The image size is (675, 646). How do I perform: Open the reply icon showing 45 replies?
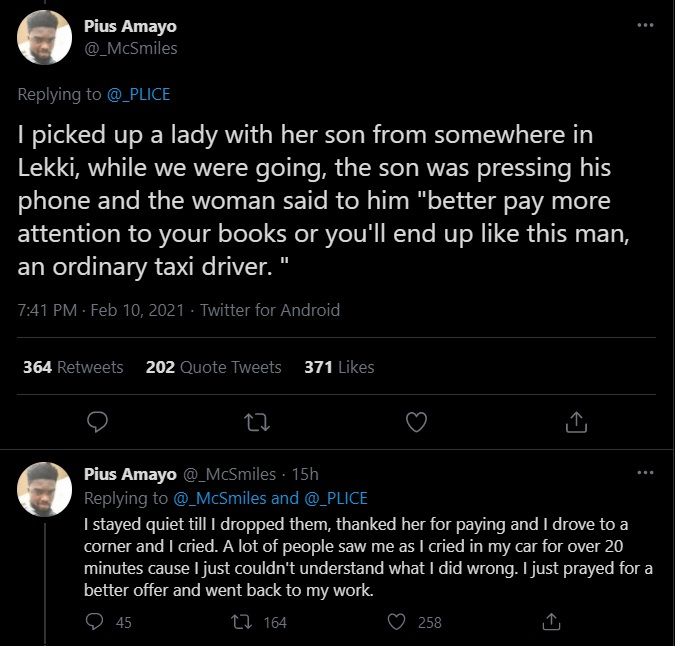pos(96,622)
